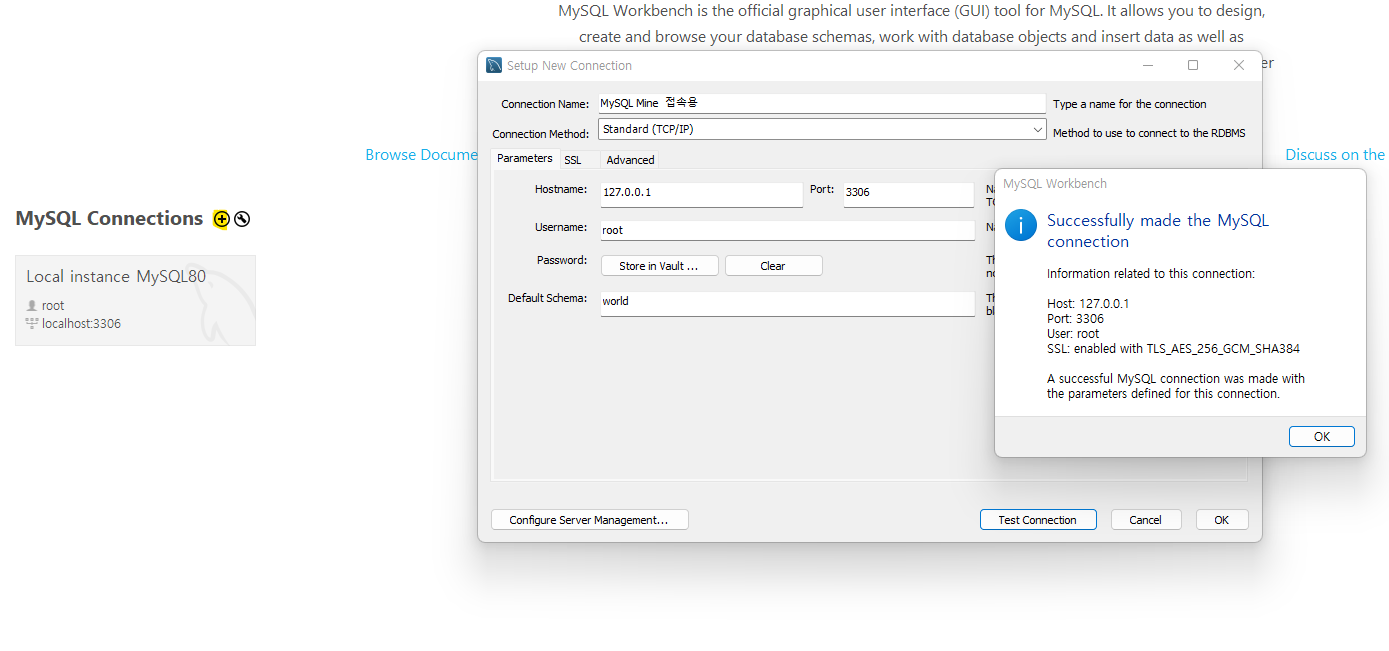The height and width of the screenshot is (651, 1389).
Task: Add a new MySQL connection plus icon
Action: click(222, 219)
